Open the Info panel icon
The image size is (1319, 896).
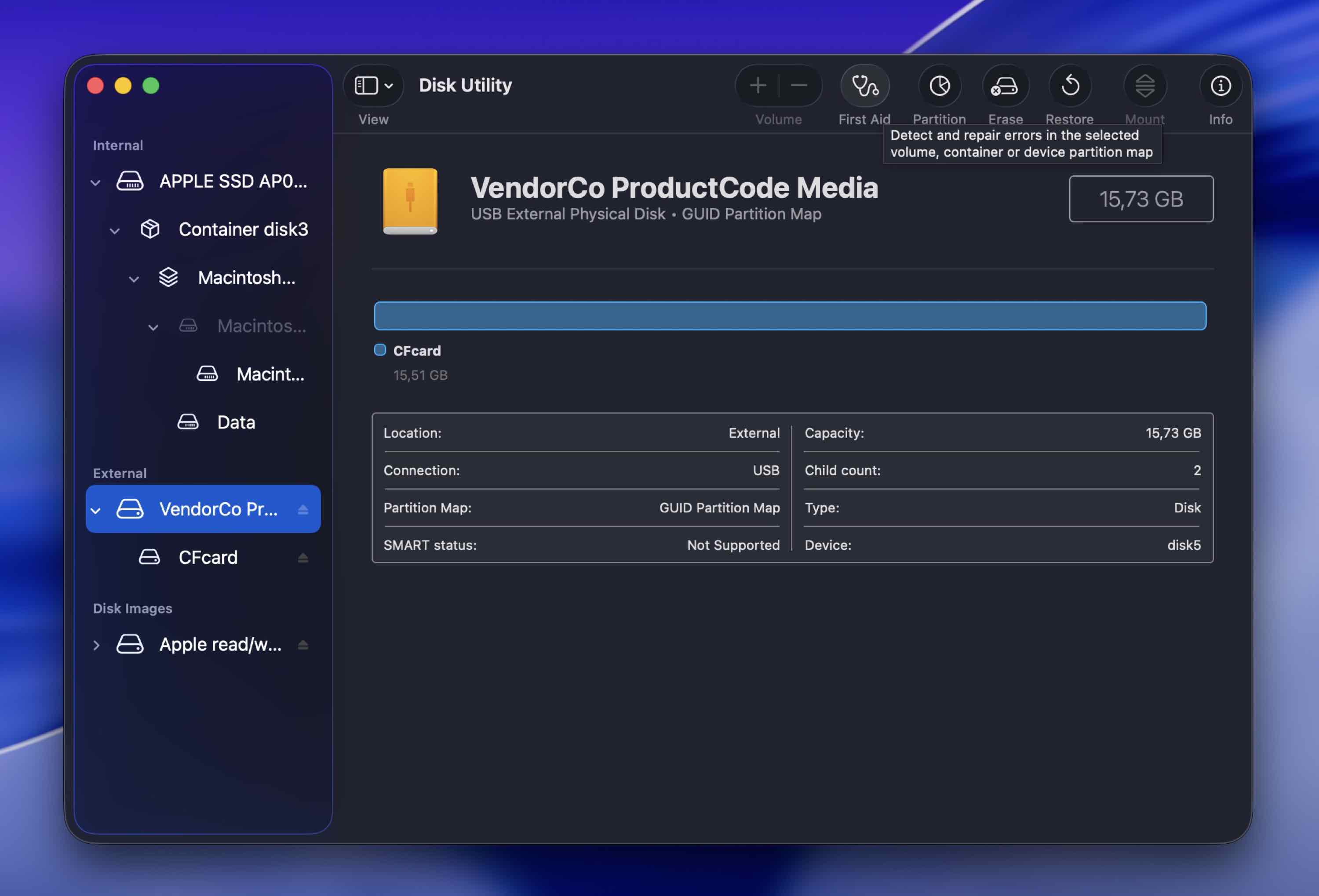(x=1220, y=86)
